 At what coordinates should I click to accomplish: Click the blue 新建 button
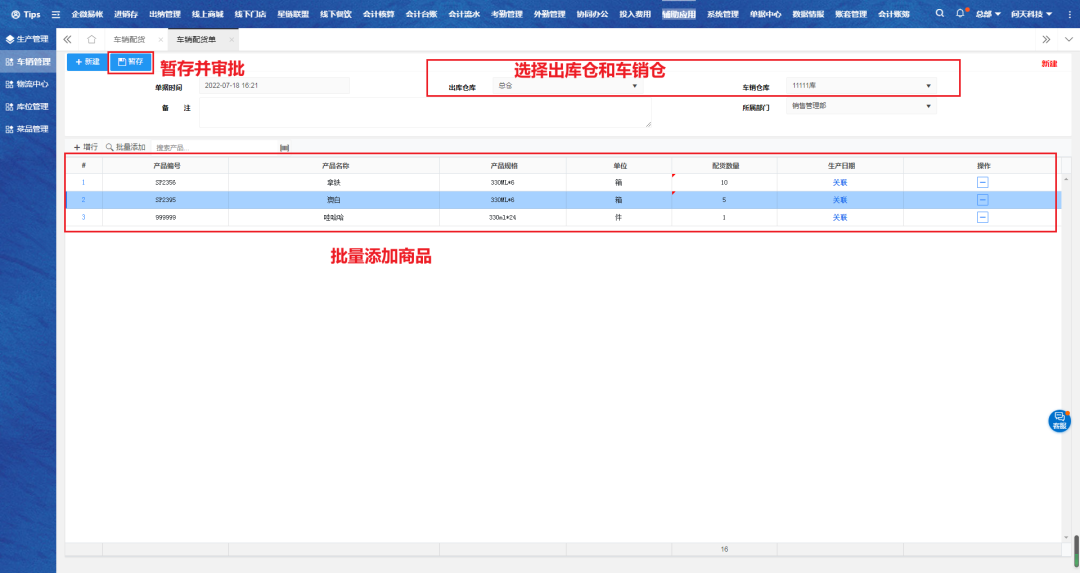(x=87, y=62)
